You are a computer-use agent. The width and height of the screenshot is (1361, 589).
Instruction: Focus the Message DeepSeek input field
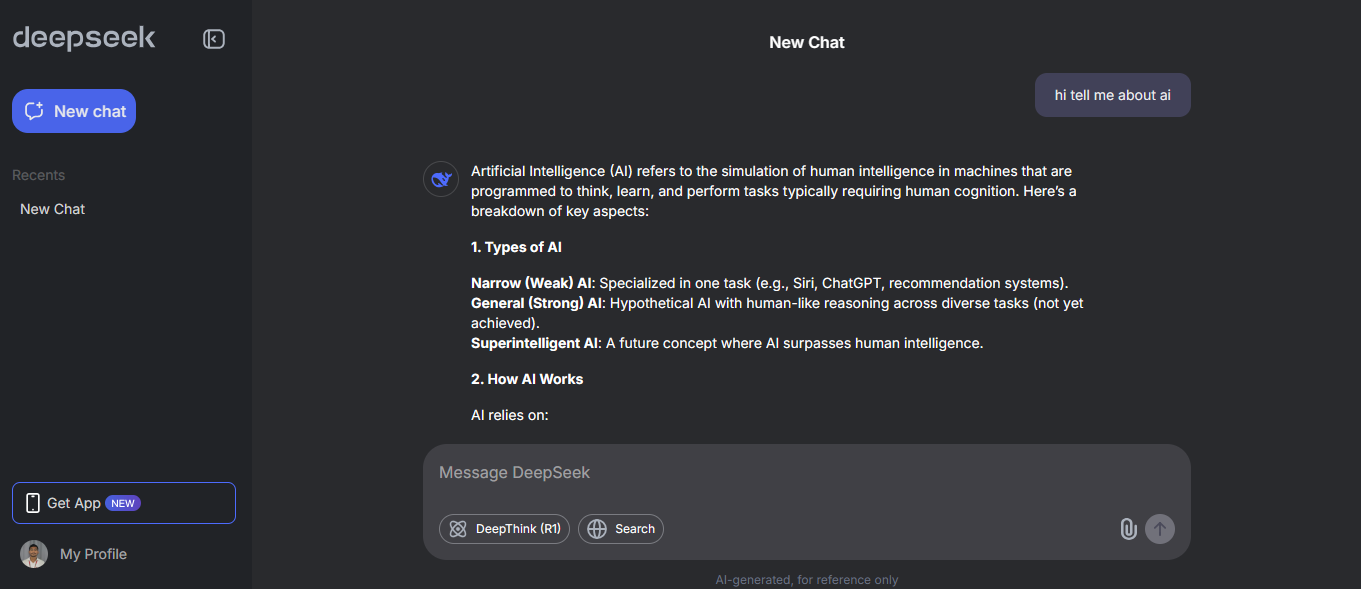tap(806, 473)
